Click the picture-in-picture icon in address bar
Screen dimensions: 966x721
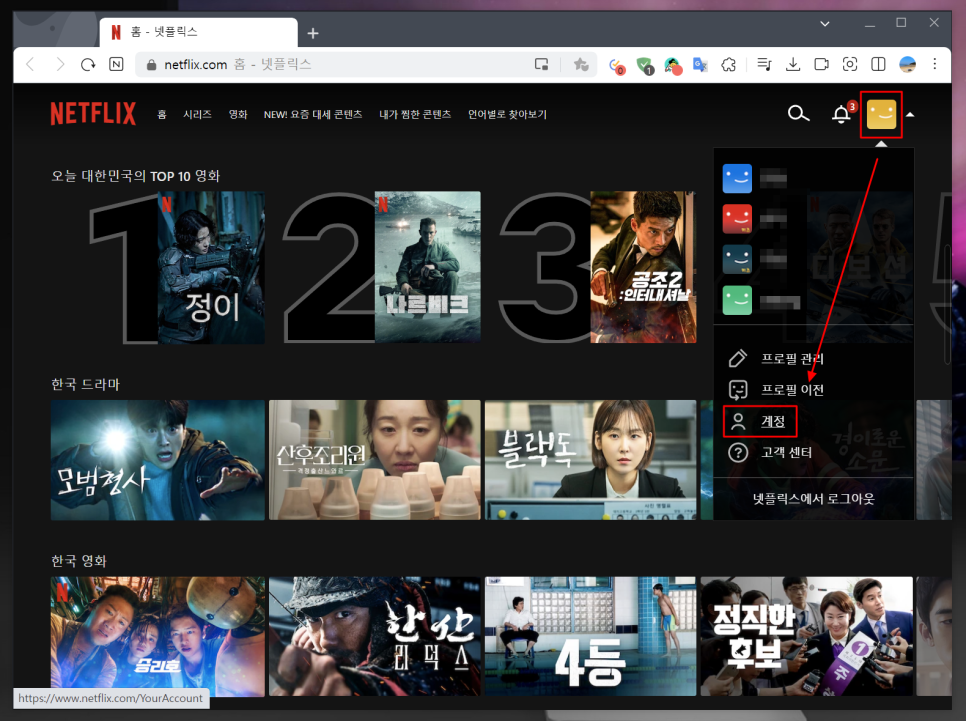pos(542,64)
